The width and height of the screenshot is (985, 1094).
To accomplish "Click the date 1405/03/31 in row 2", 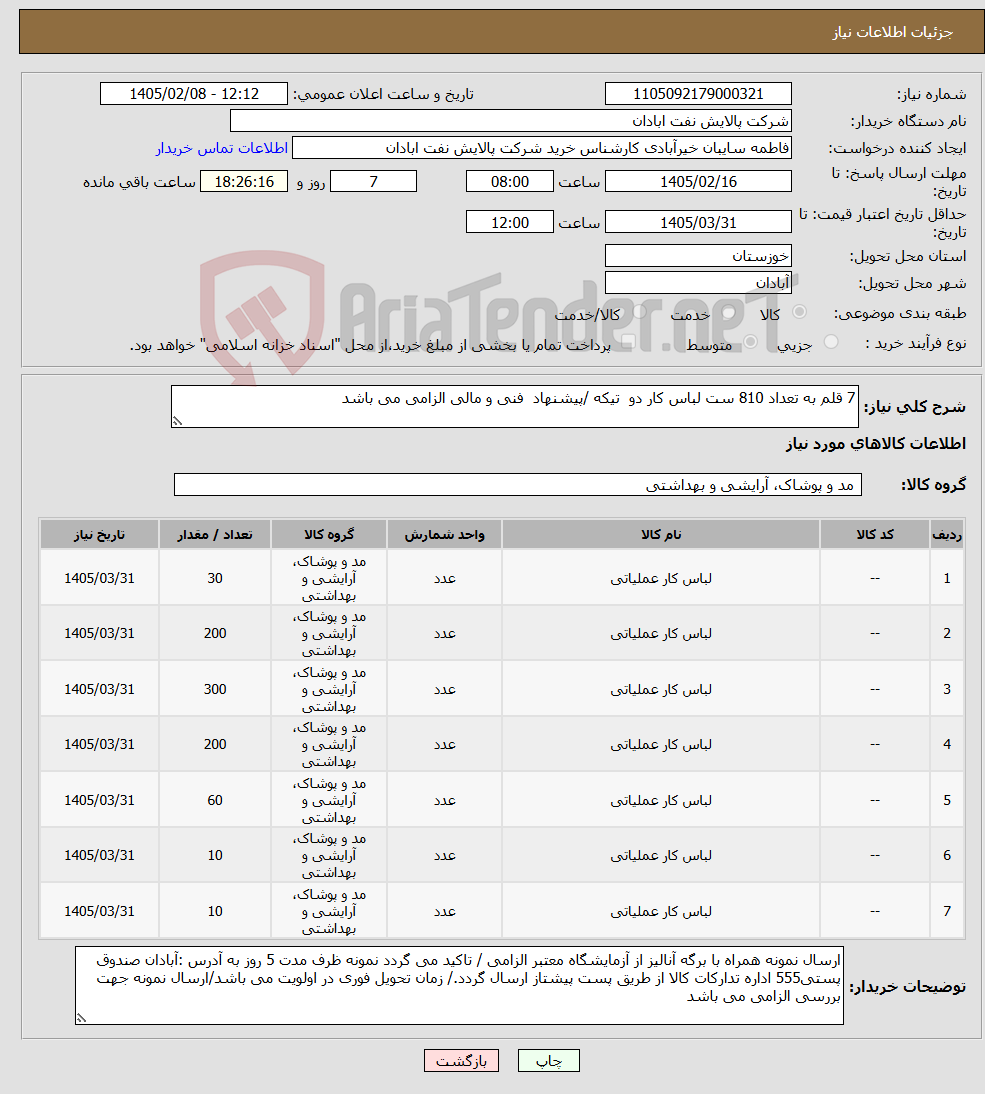I will (99, 634).
